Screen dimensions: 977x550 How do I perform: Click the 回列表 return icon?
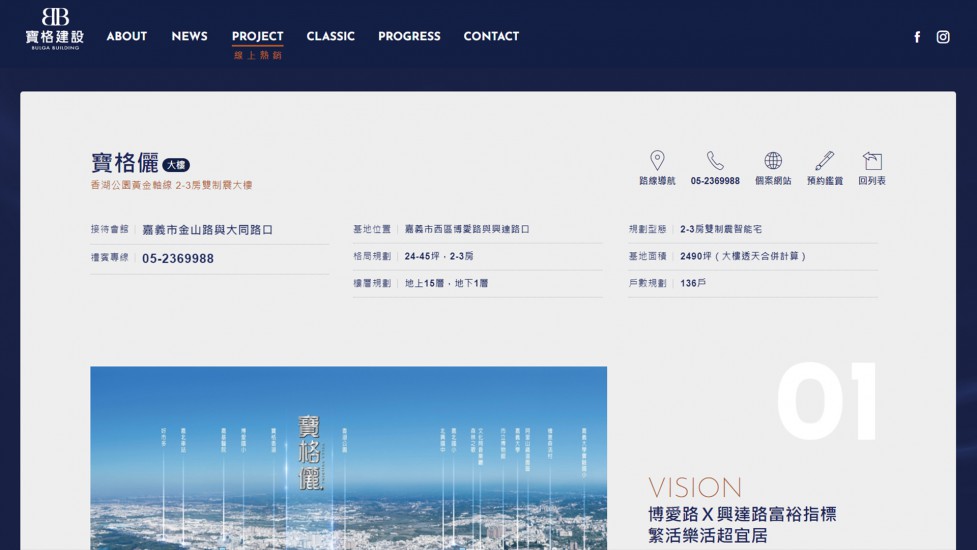(x=872, y=160)
